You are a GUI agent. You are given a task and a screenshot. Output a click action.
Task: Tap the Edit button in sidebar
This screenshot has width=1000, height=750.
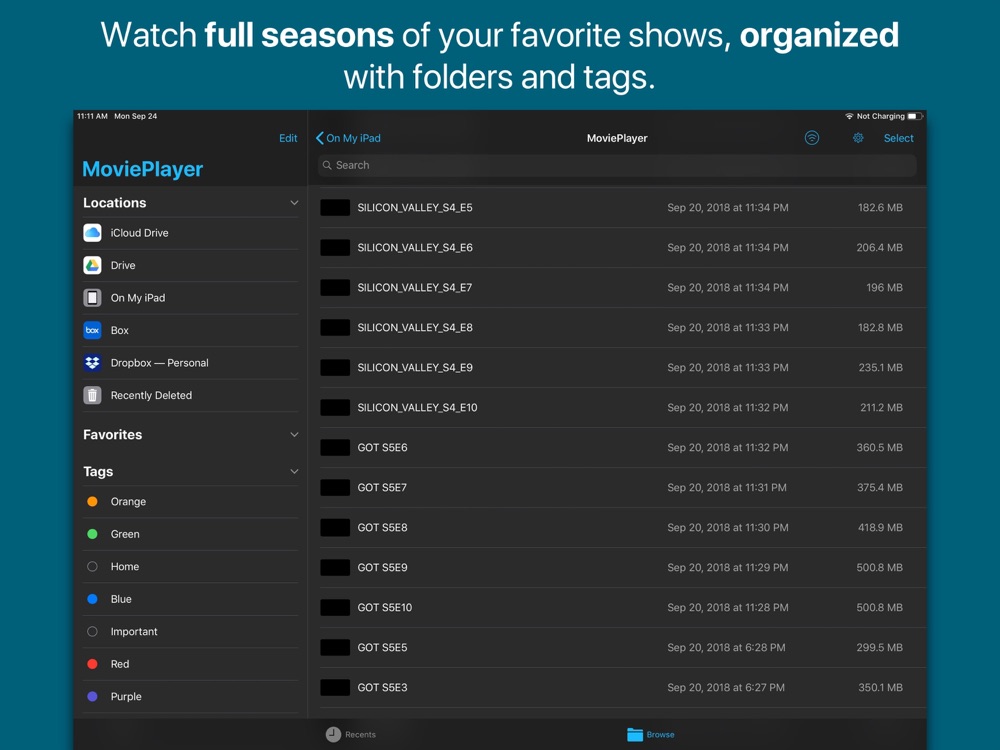[288, 138]
